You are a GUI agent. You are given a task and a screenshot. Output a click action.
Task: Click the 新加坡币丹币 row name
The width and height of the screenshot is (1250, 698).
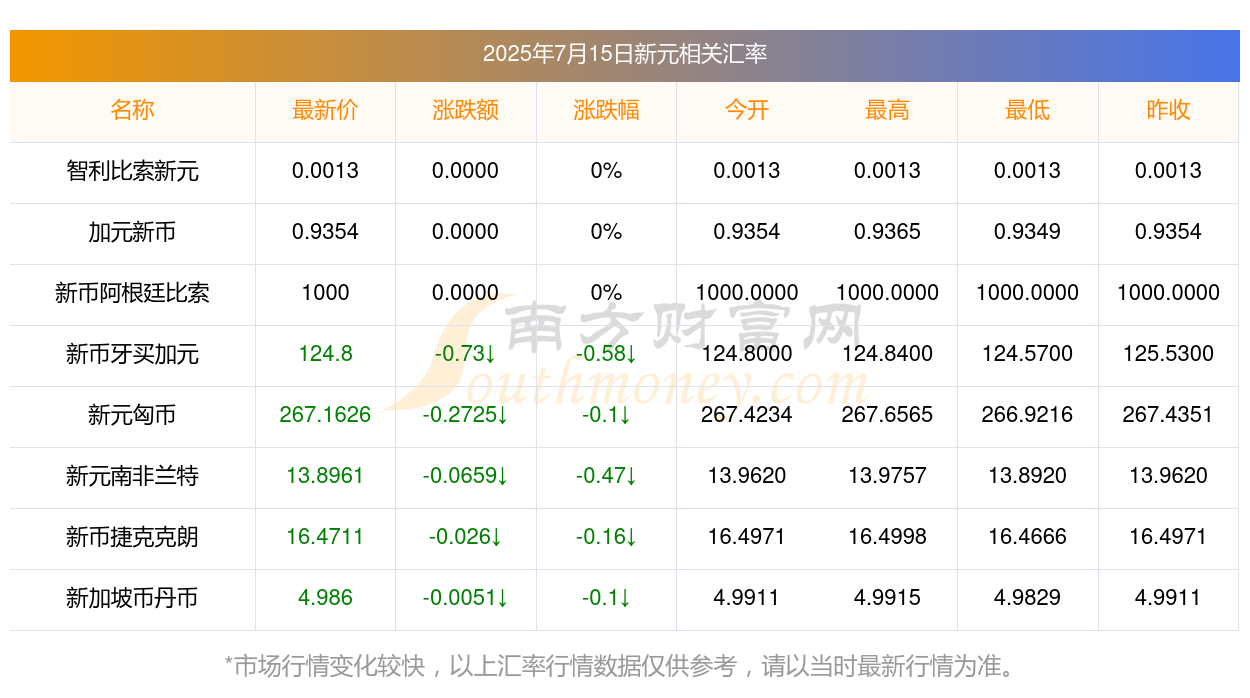point(132,598)
